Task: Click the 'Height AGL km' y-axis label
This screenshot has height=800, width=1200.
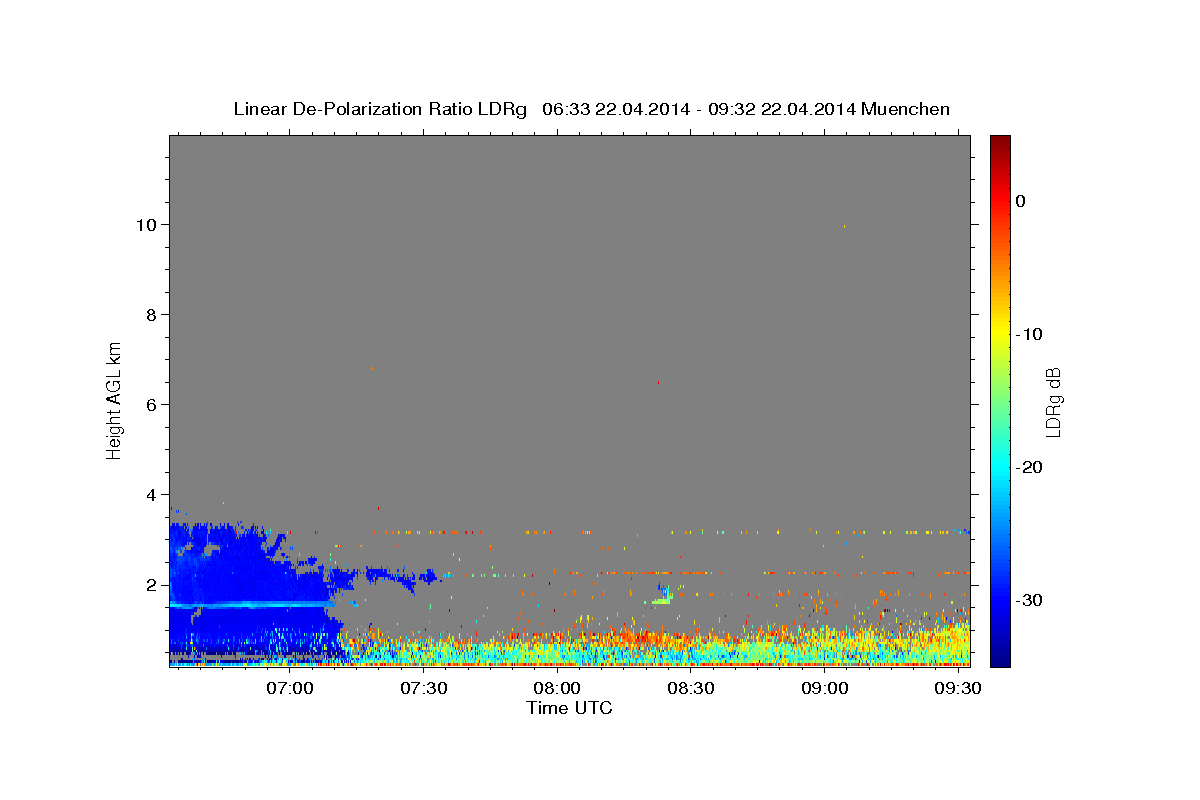Action: pyautogui.click(x=115, y=399)
